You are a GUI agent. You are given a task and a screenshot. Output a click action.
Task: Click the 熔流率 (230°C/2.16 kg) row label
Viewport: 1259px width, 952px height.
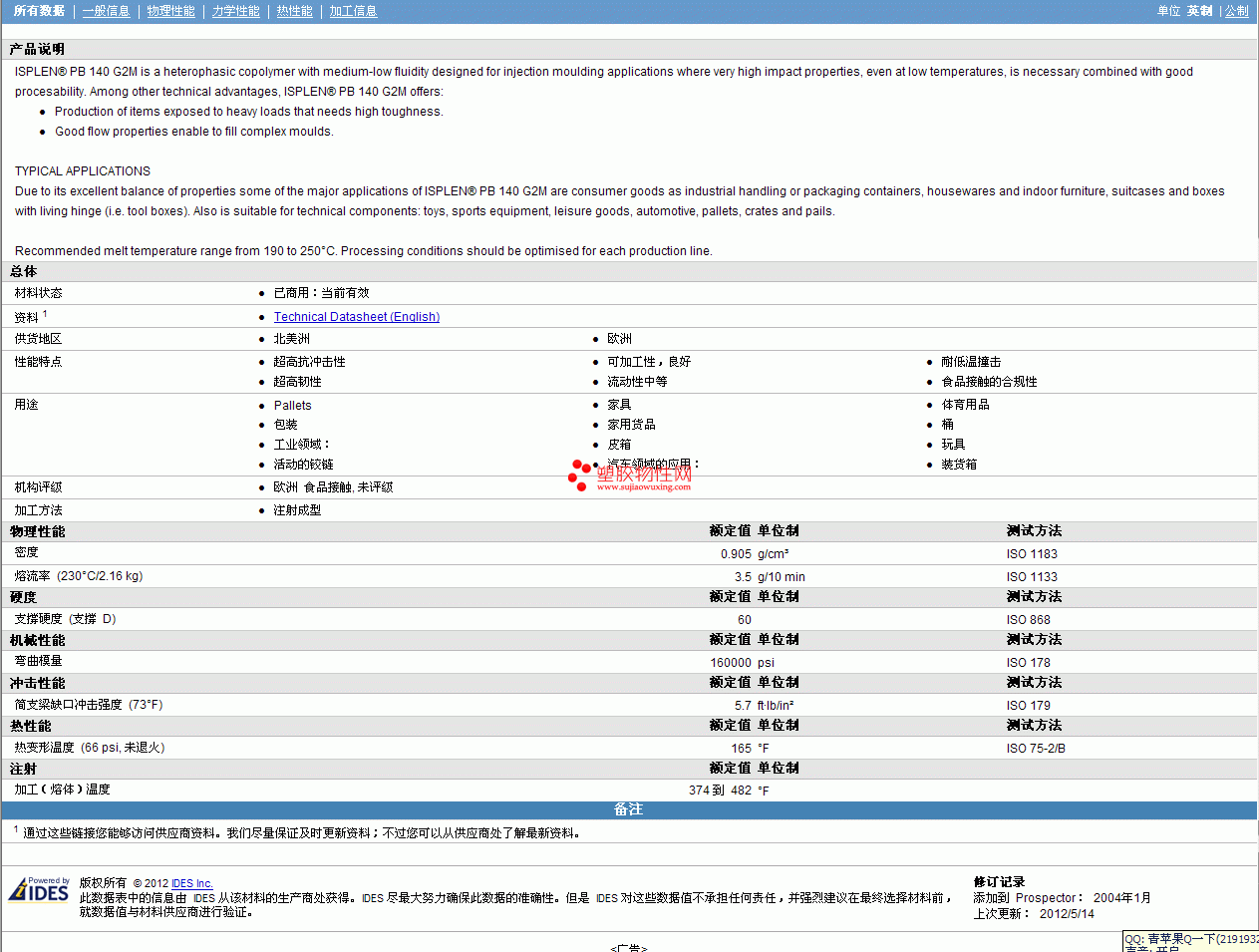(78, 576)
